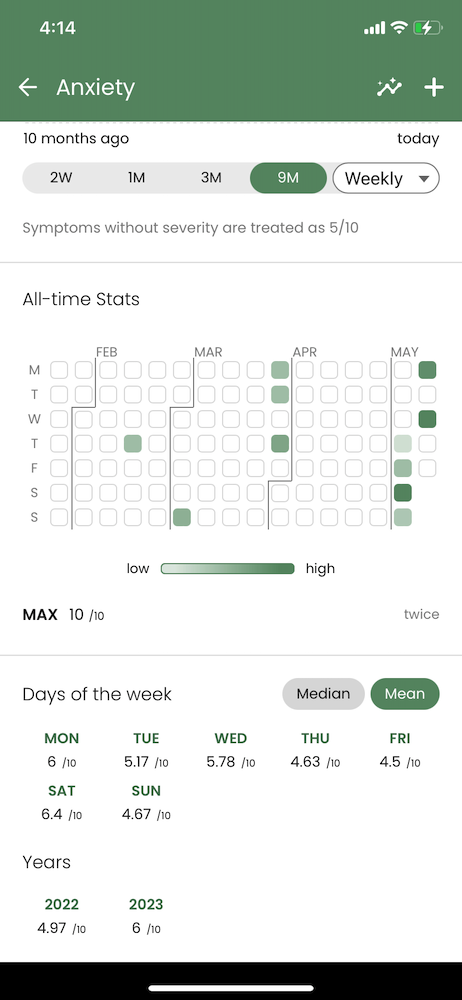
Task: Select the 2W time range
Action: coord(61,178)
